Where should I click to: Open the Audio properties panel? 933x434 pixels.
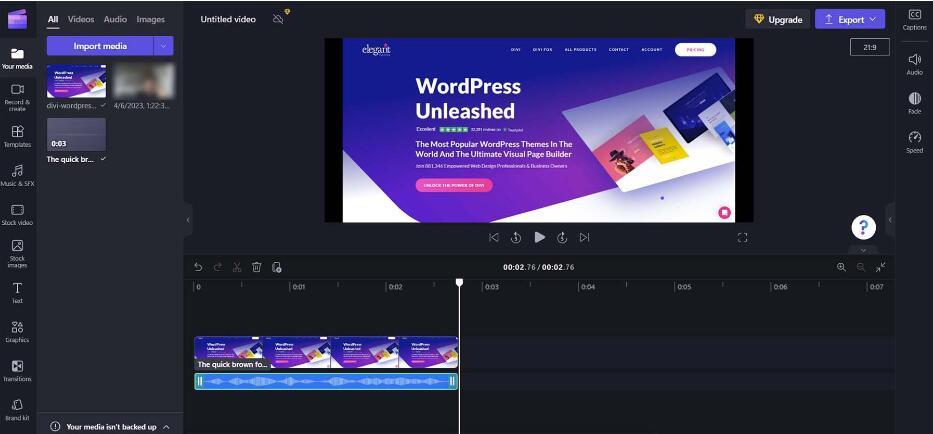915,64
